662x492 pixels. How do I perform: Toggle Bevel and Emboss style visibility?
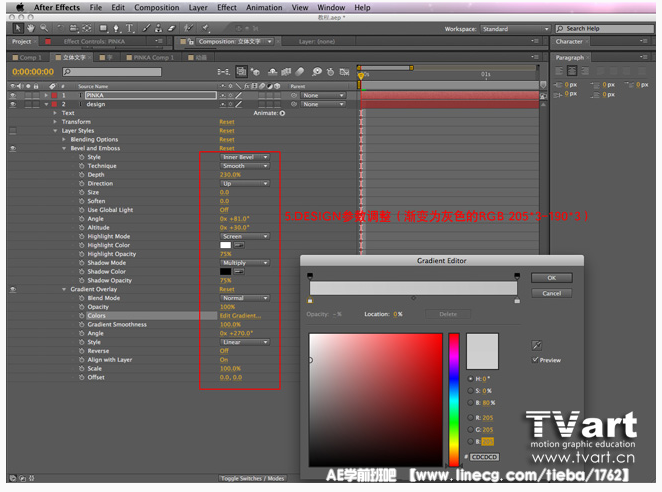[x=13, y=149]
